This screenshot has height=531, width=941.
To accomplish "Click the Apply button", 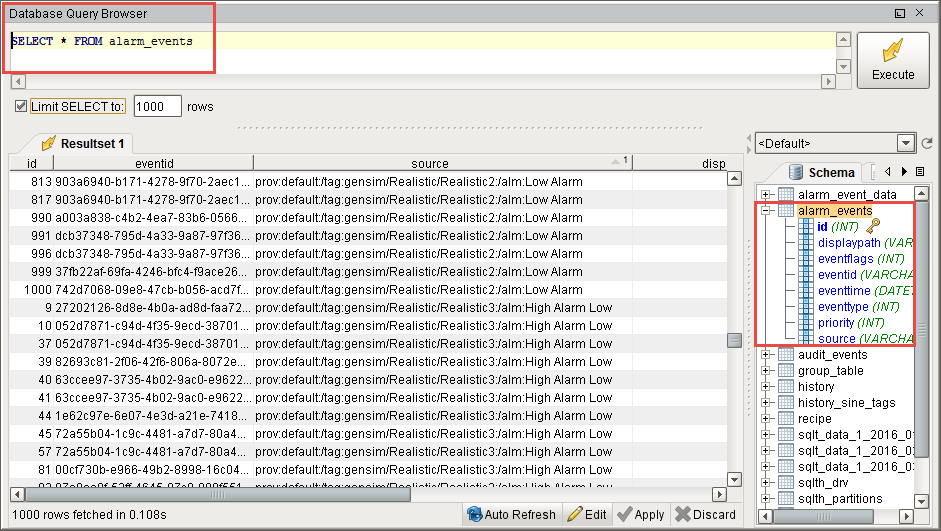I will click(641, 515).
